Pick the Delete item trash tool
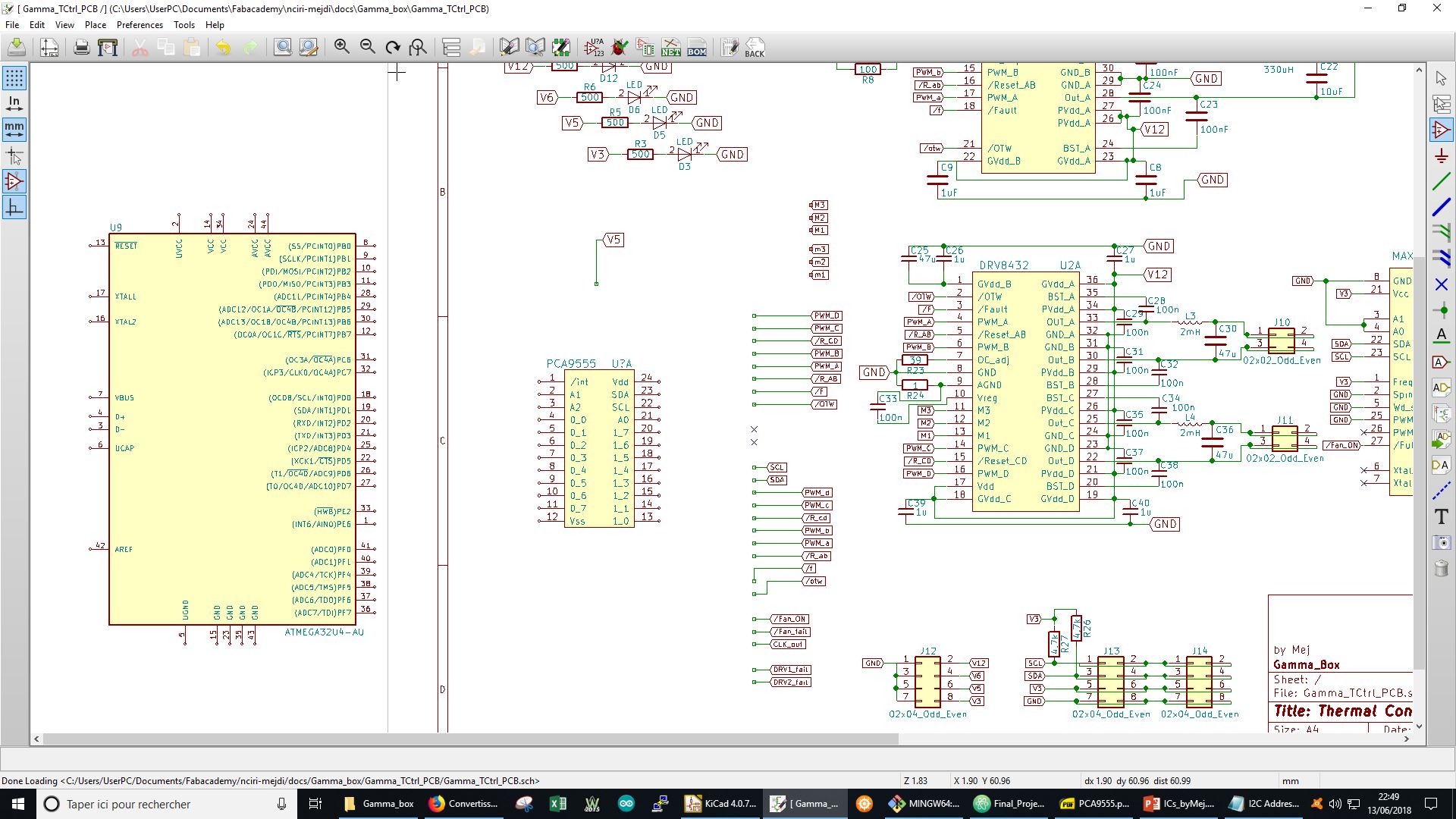The image size is (1456, 819). (1442, 569)
